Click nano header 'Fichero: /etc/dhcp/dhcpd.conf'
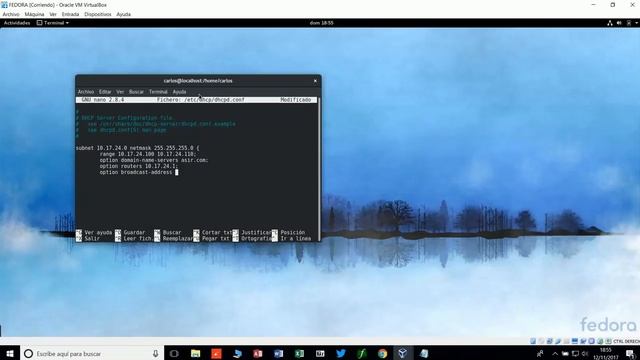640x360 pixels. [x=200, y=100]
